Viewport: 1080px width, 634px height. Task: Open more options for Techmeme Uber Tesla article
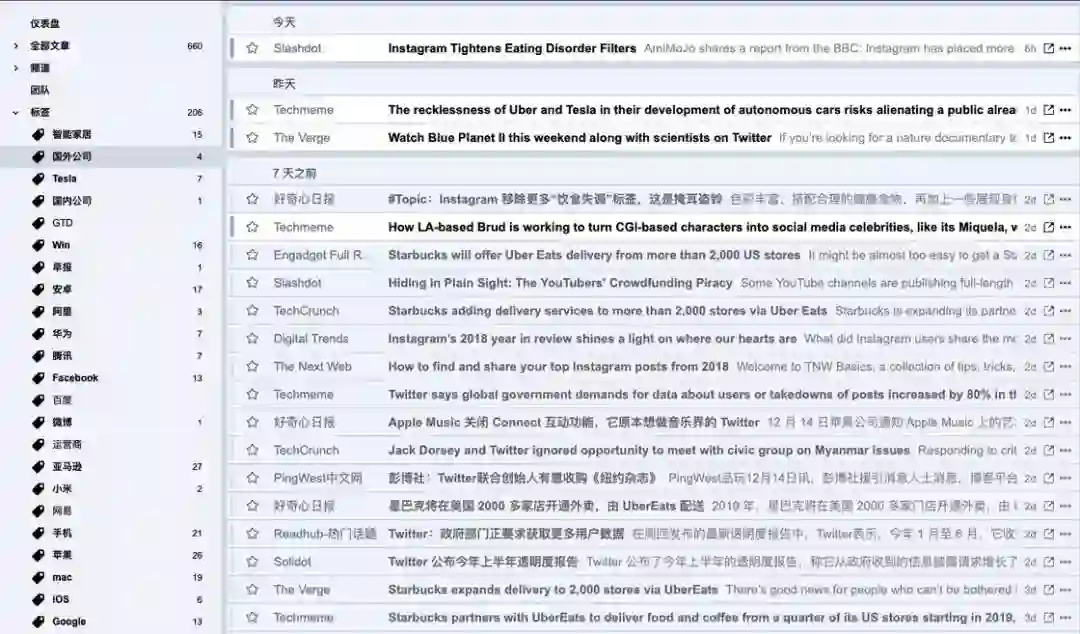[x=1066, y=110]
